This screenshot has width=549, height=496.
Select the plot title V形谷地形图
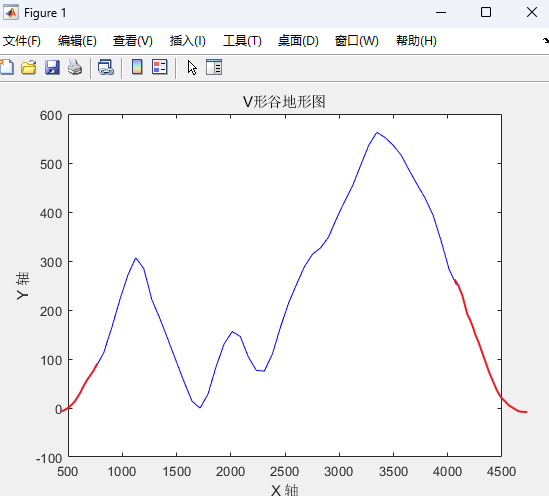284,102
